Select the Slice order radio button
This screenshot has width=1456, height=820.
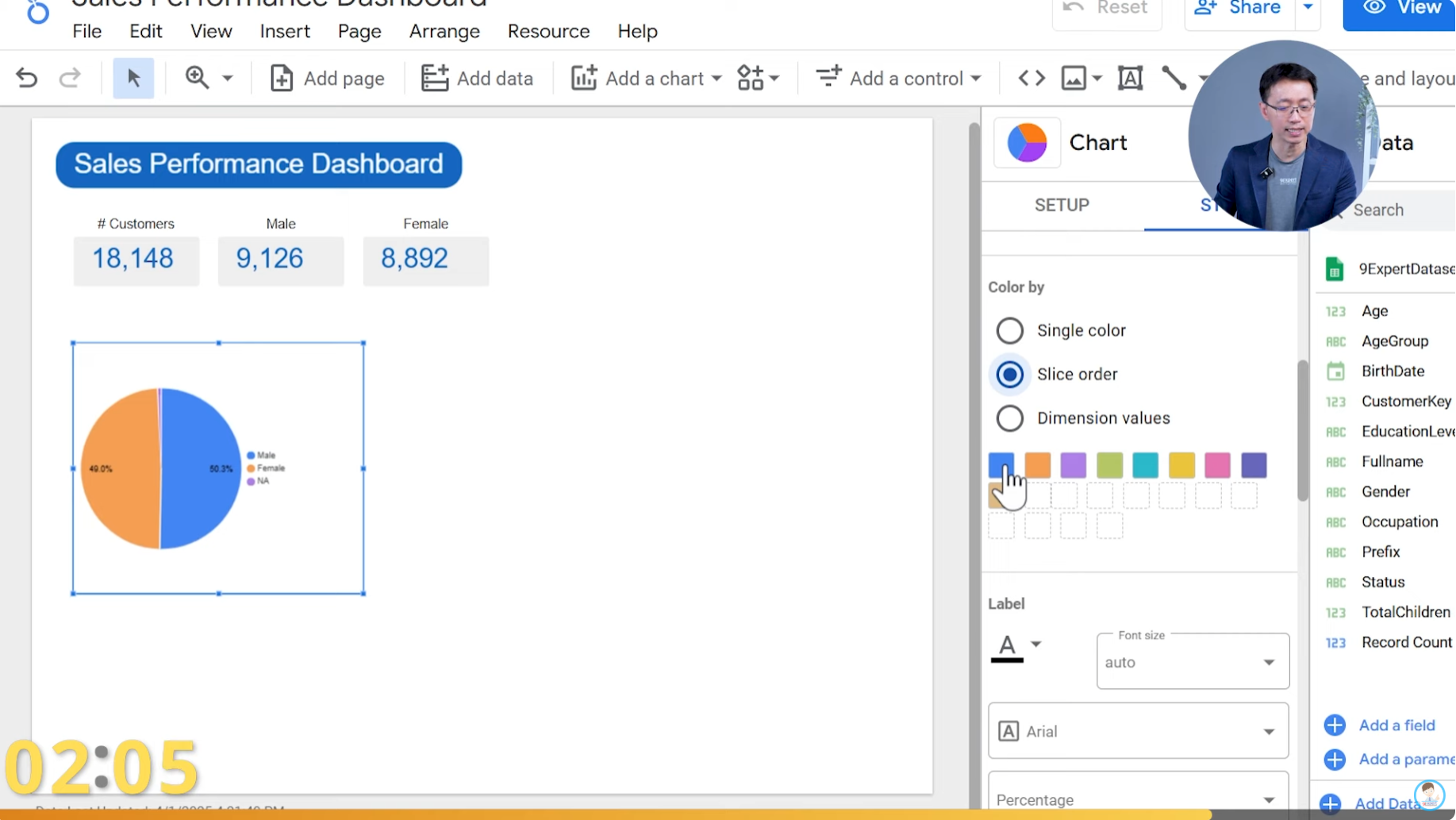[x=1010, y=375]
